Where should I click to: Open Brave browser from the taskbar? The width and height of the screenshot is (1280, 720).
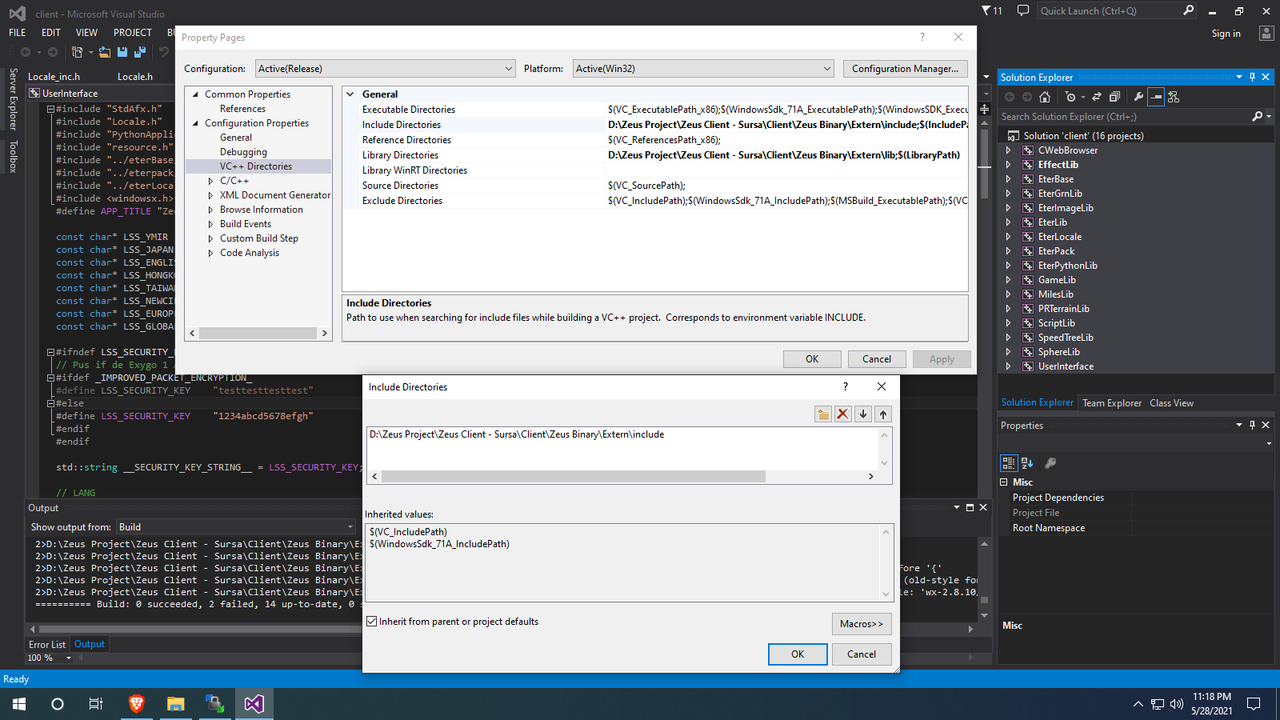[x=135, y=704]
